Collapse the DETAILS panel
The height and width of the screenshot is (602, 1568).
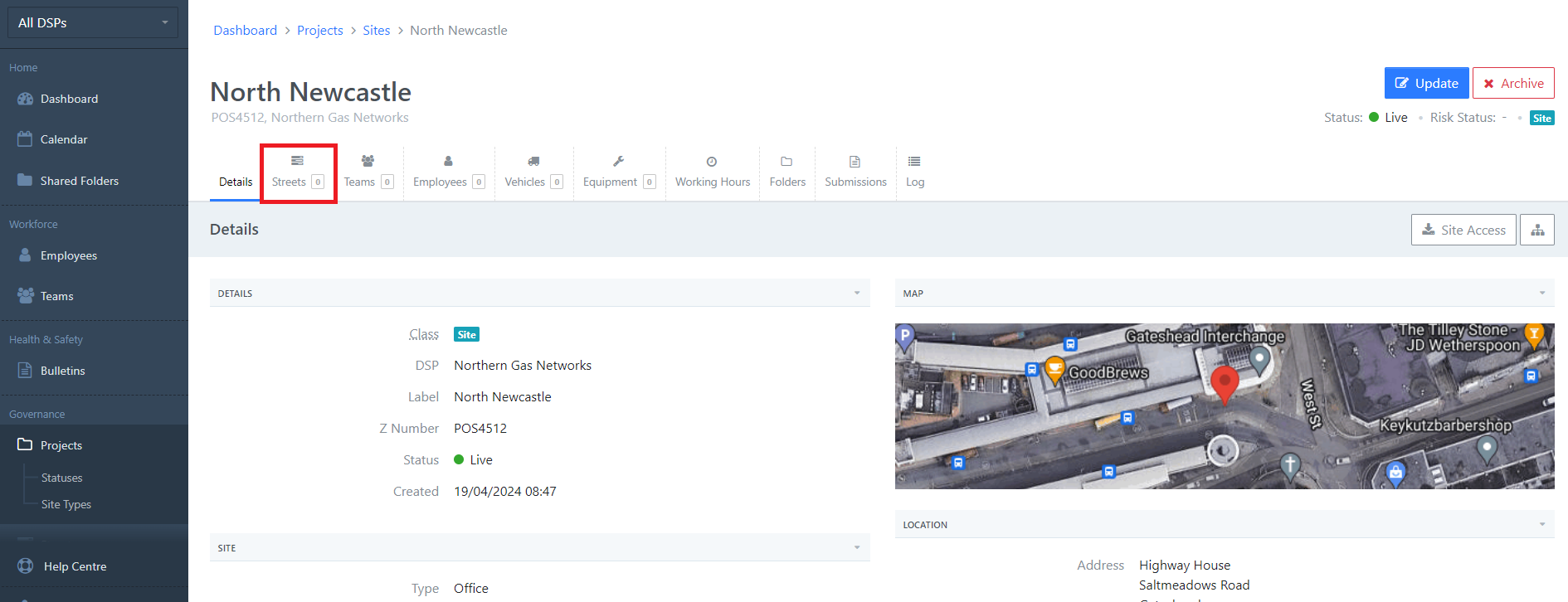857,293
